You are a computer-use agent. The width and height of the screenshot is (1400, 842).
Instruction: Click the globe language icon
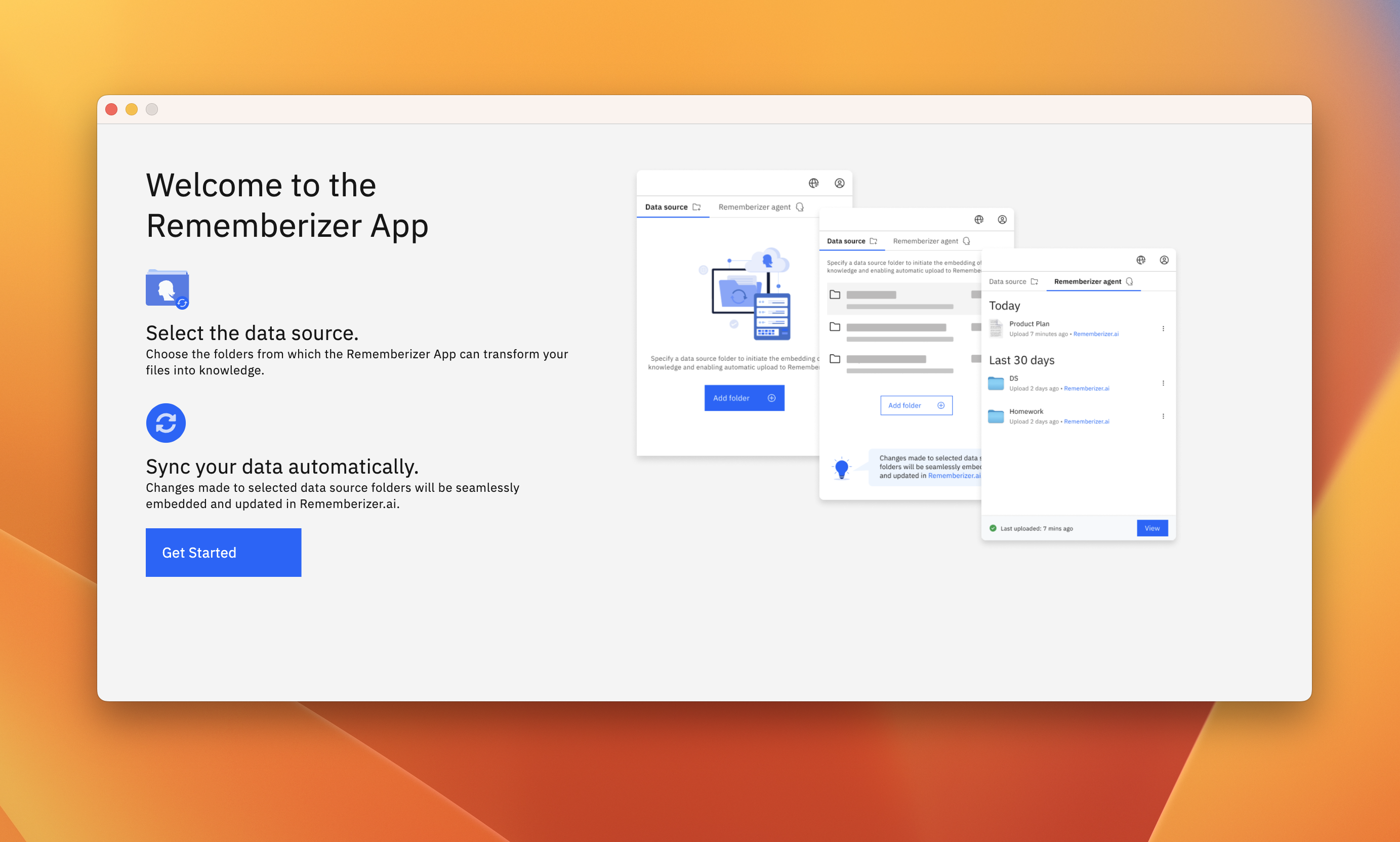1142,260
